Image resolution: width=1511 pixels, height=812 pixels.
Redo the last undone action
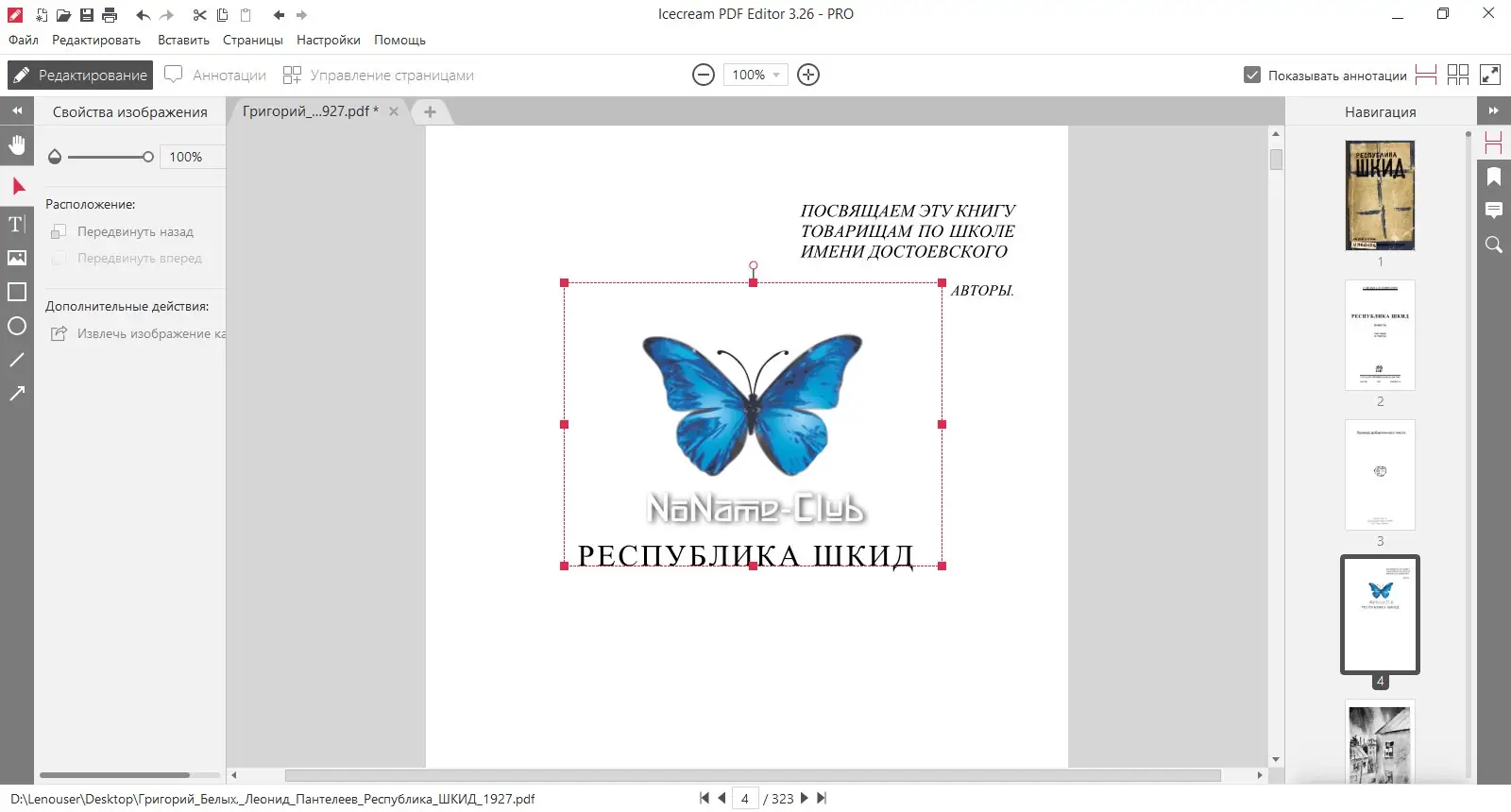click(x=167, y=15)
